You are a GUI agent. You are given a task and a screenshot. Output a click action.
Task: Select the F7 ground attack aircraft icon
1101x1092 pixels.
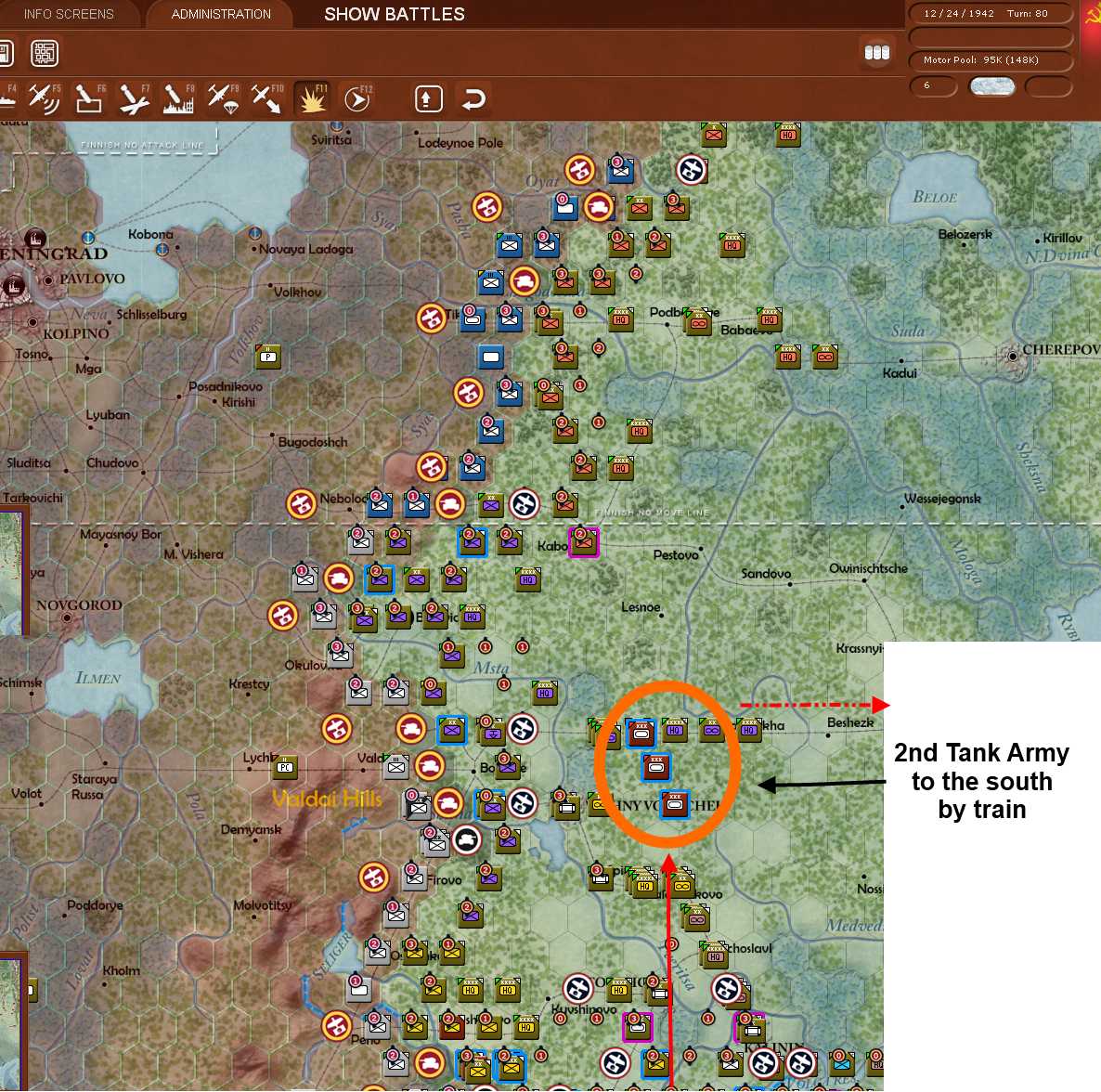(x=134, y=98)
